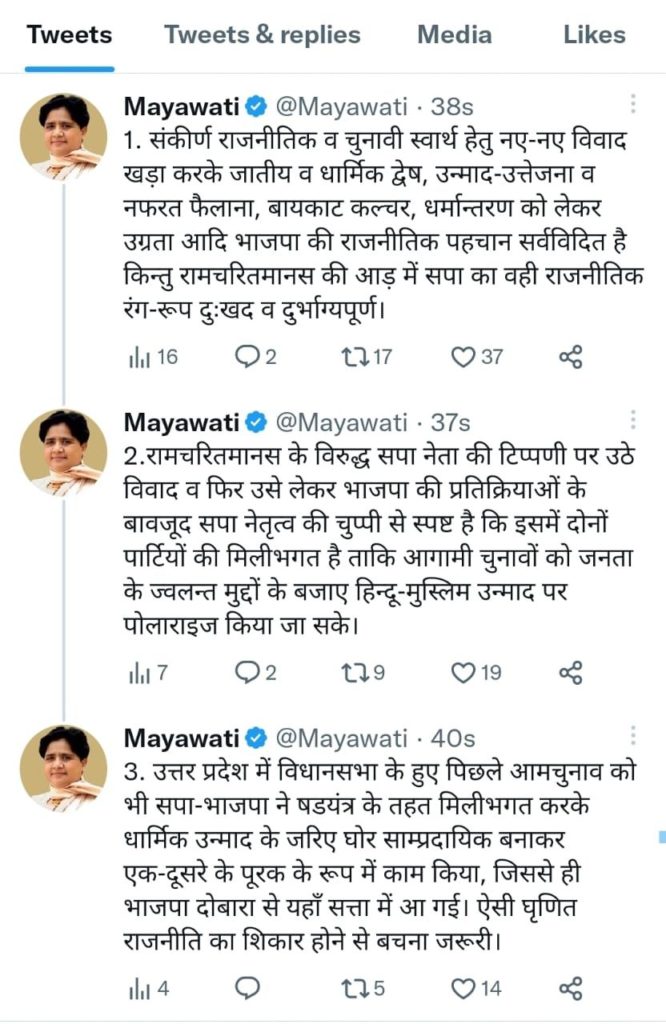Screen dimensions: 666x1024
Task: Open the @Mayawati handle on first tweet
Action: (x=341, y=105)
